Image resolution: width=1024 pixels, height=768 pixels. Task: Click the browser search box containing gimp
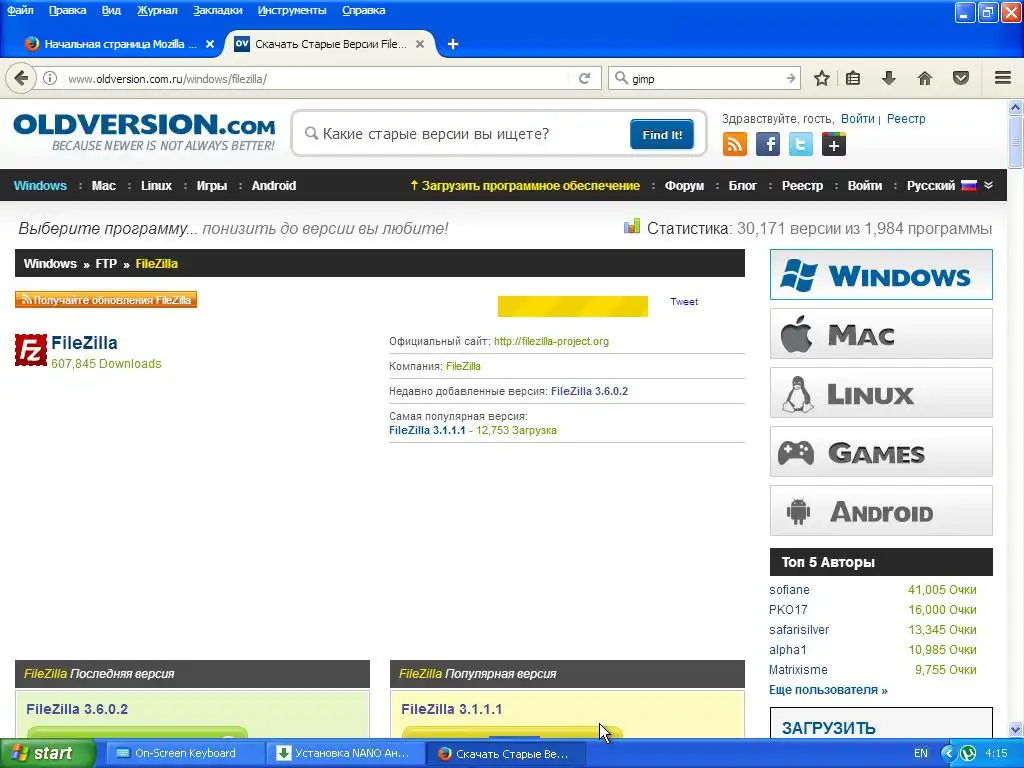click(x=705, y=79)
